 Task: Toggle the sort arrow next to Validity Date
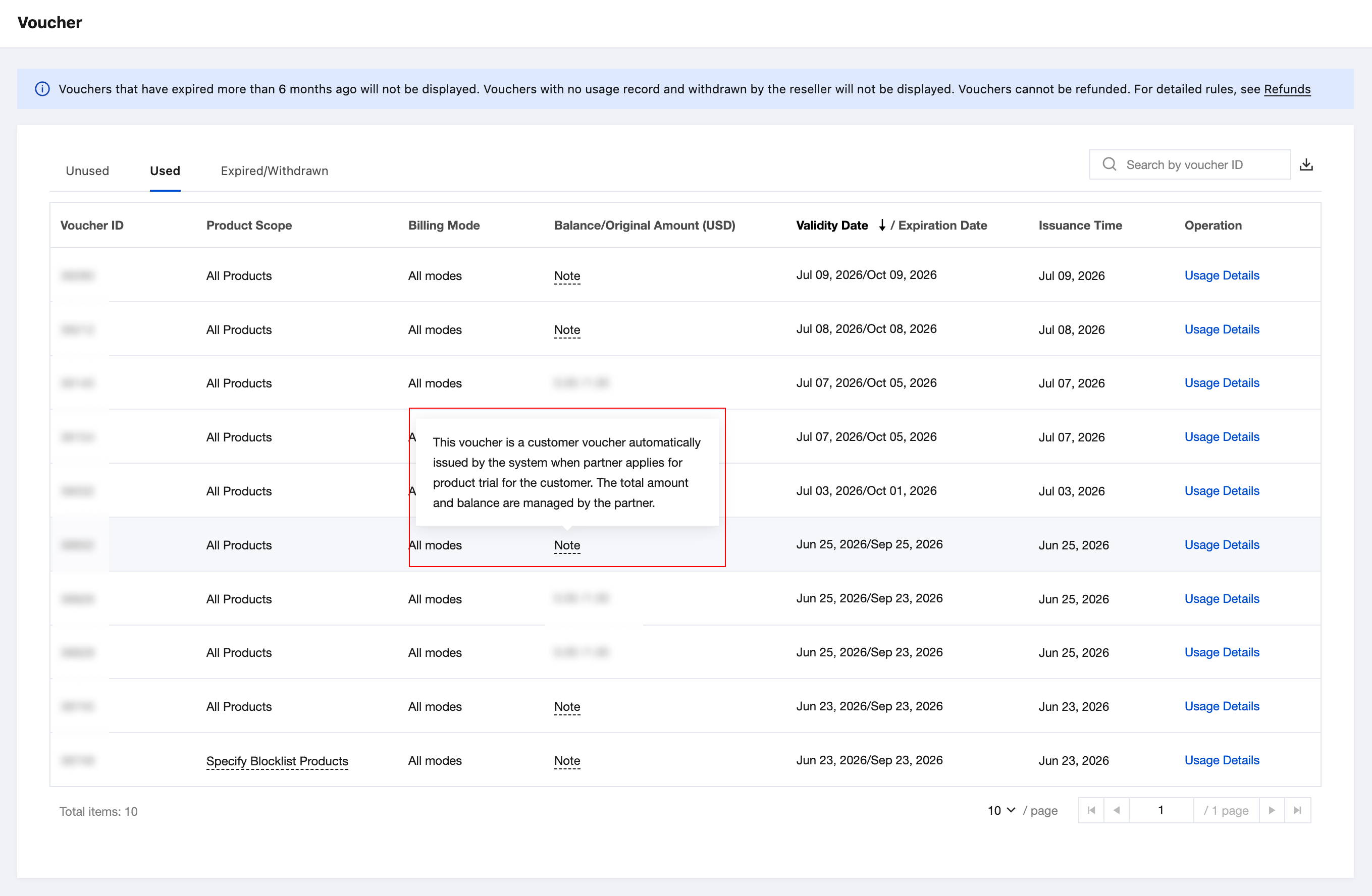(x=881, y=226)
